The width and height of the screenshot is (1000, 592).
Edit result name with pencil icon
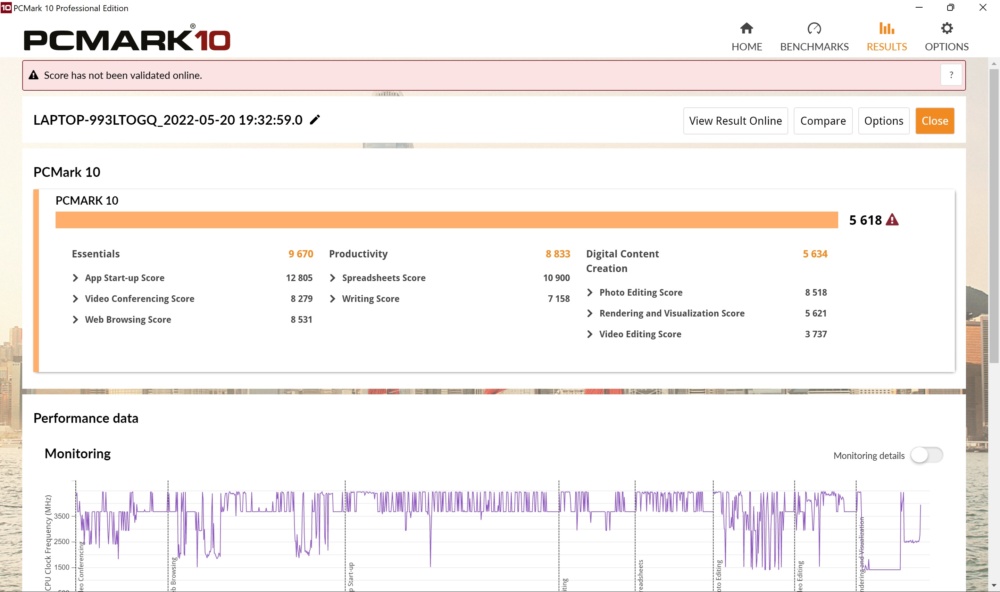(314, 120)
